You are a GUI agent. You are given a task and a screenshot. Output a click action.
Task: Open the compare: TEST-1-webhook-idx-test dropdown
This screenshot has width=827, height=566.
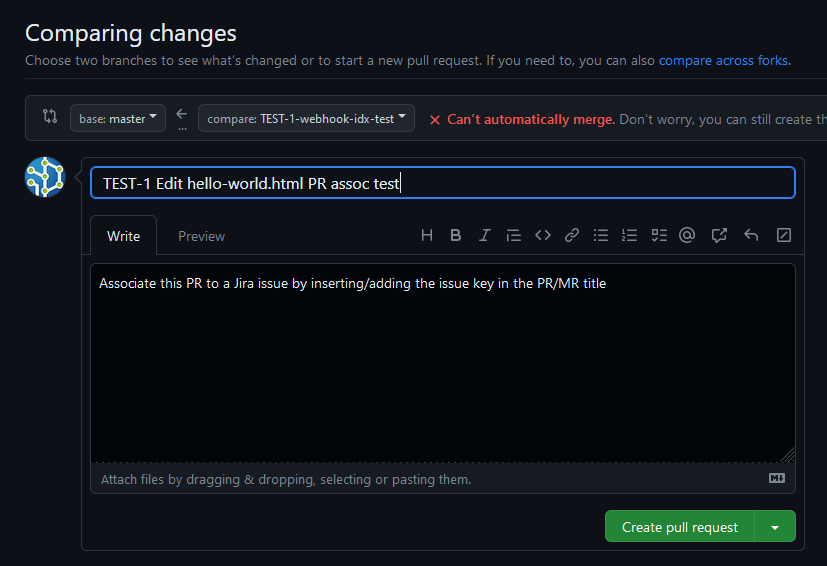[306, 118]
